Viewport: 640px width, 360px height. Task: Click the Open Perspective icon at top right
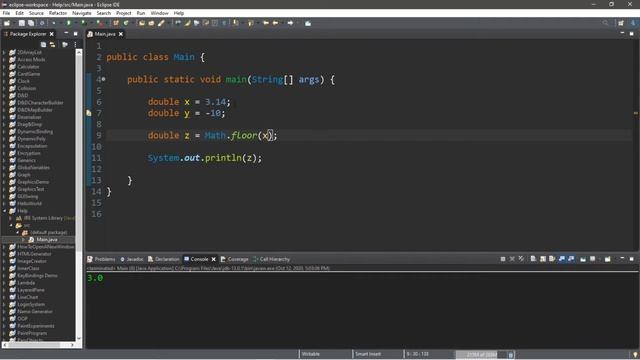[x=621, y=23]
